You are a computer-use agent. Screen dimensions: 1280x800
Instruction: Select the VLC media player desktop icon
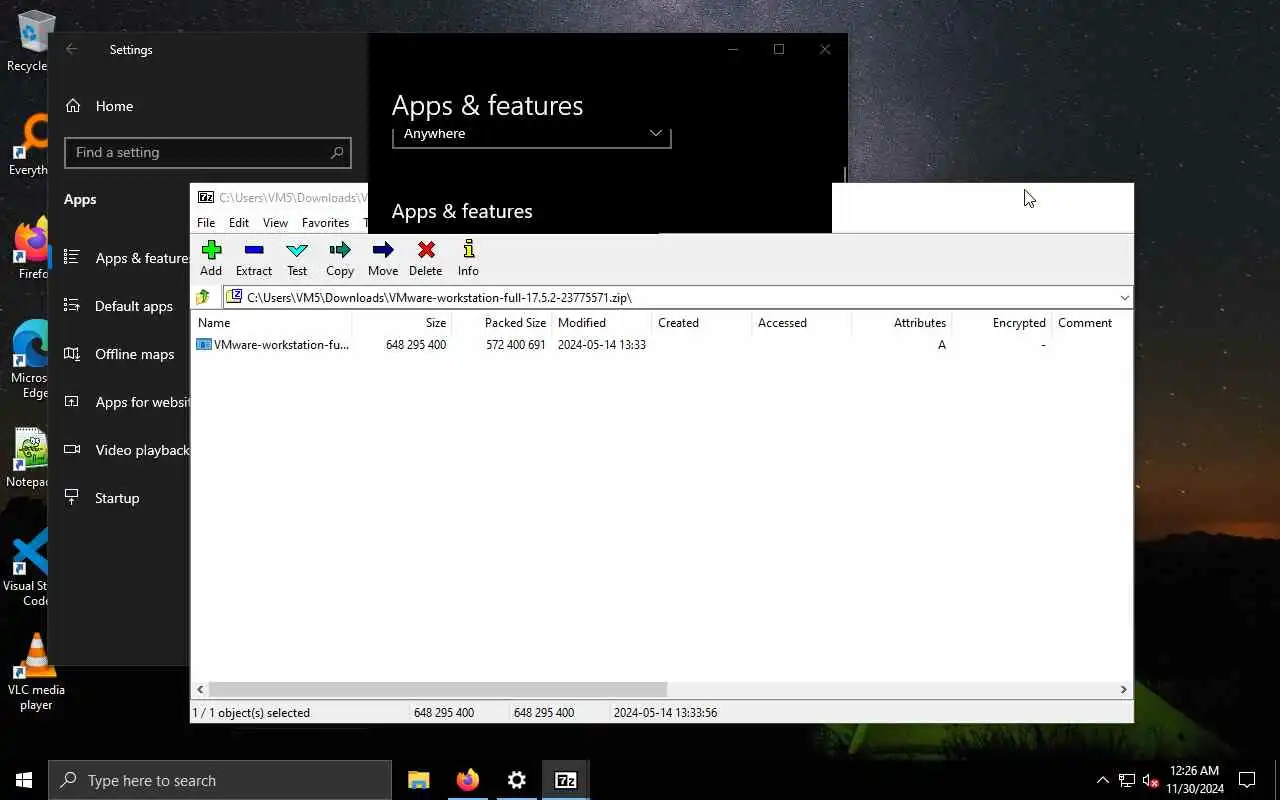[36, 672]
